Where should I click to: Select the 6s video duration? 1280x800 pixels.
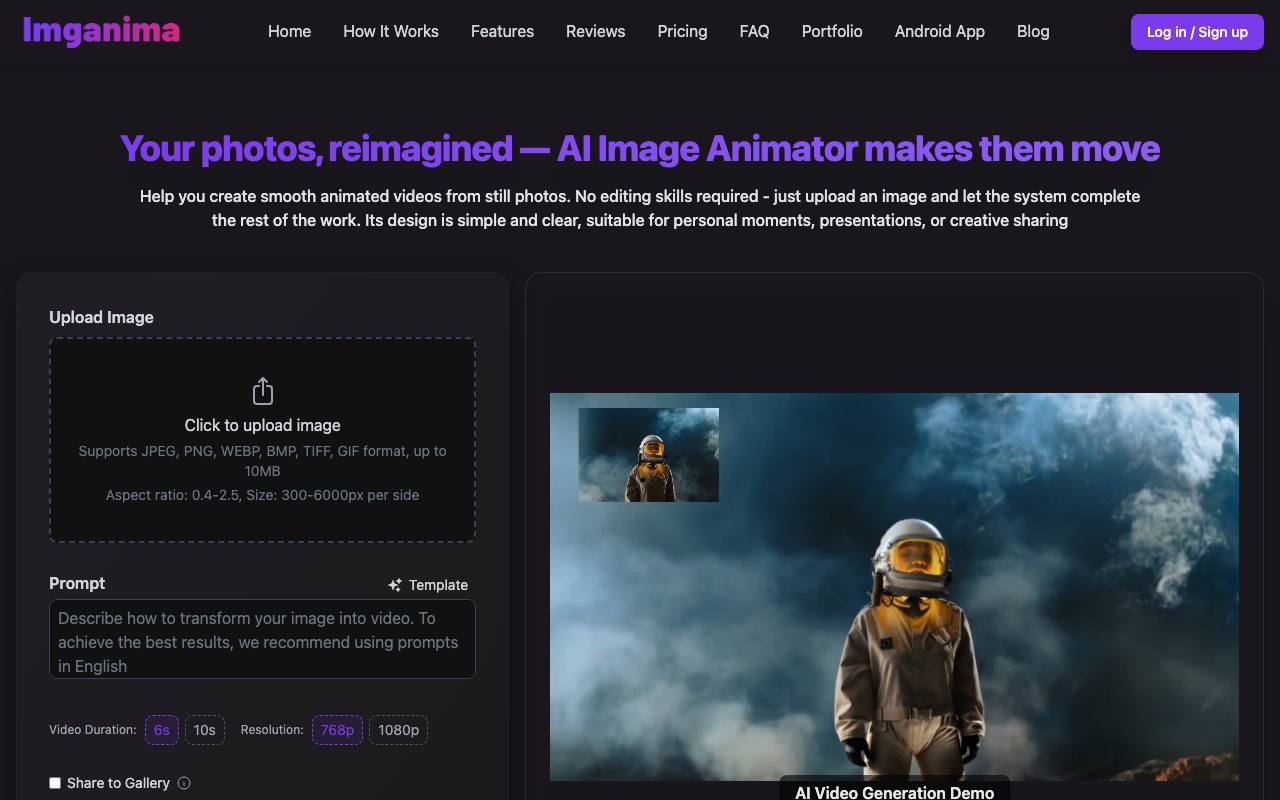(x=162, y=730)
